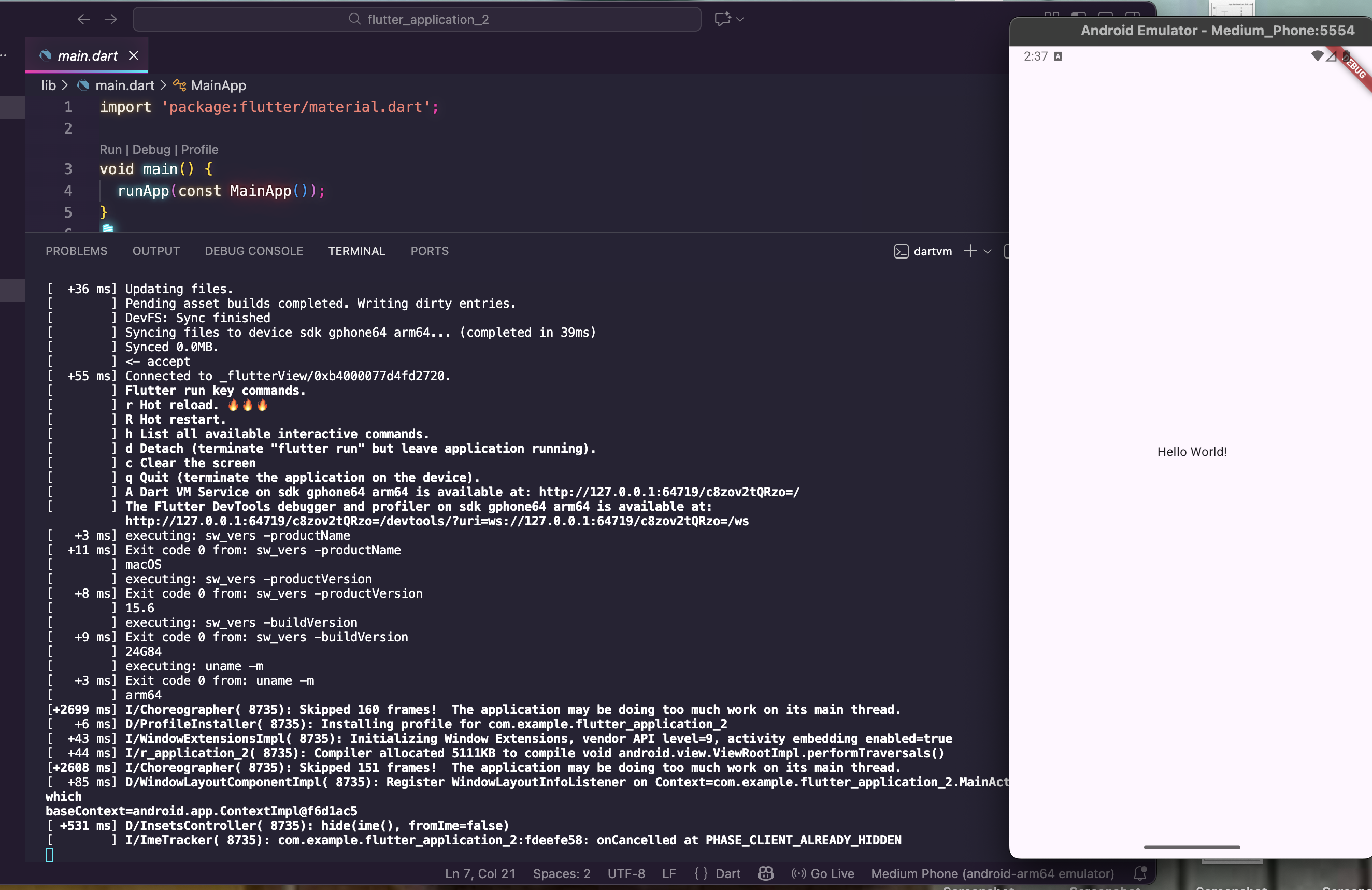The image size is (1372, 890).
Task: Expand the MainApp breadcrumb symbol
Action: tap(218, 85)
